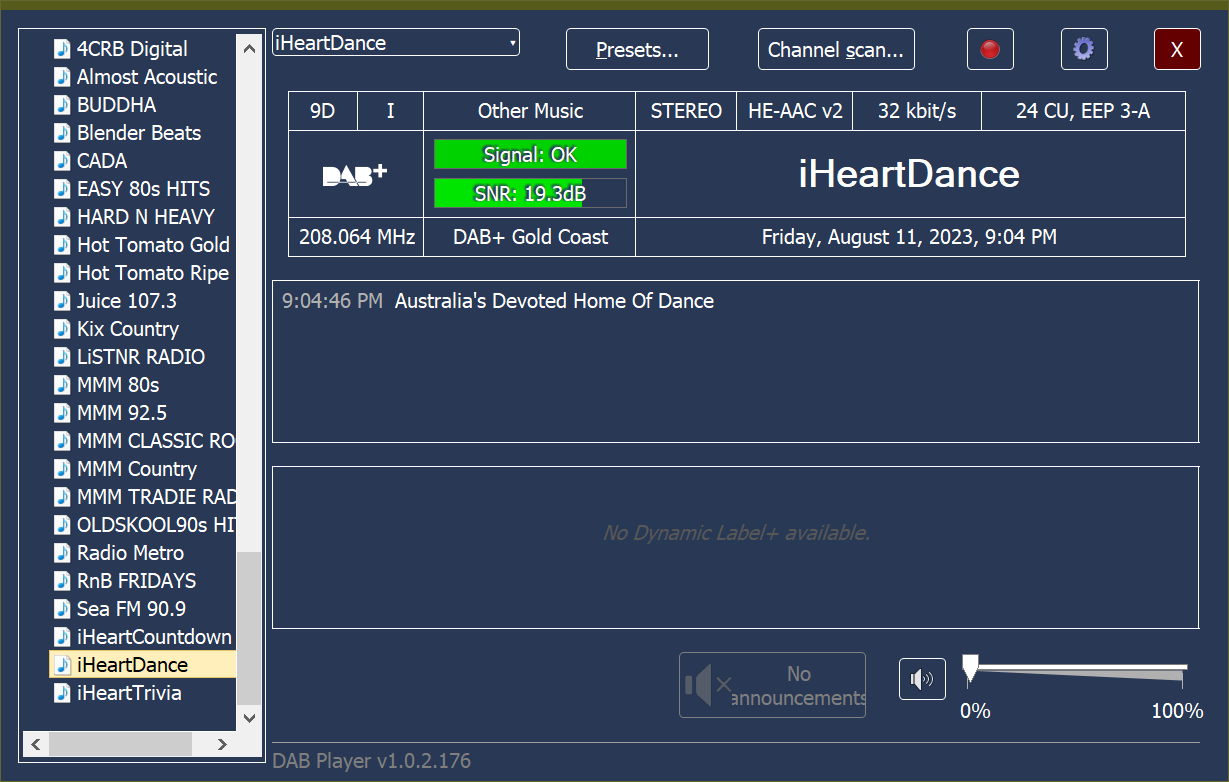Click the music icon beside MMM Country
The width and height of the screenshot is (1229, 782).
pos(63,468)
